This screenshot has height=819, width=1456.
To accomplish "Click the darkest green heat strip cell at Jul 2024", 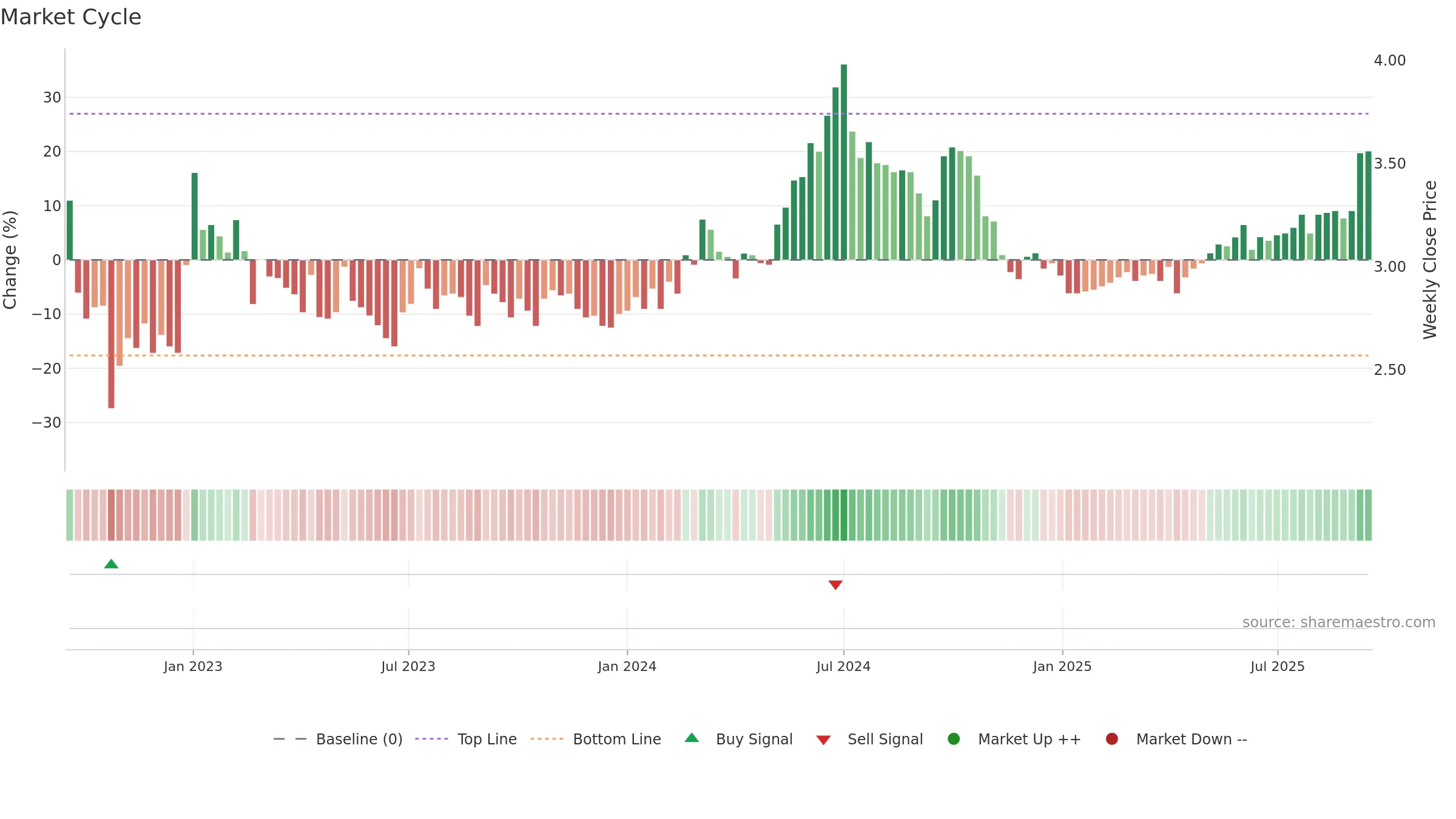I will 844,515.
